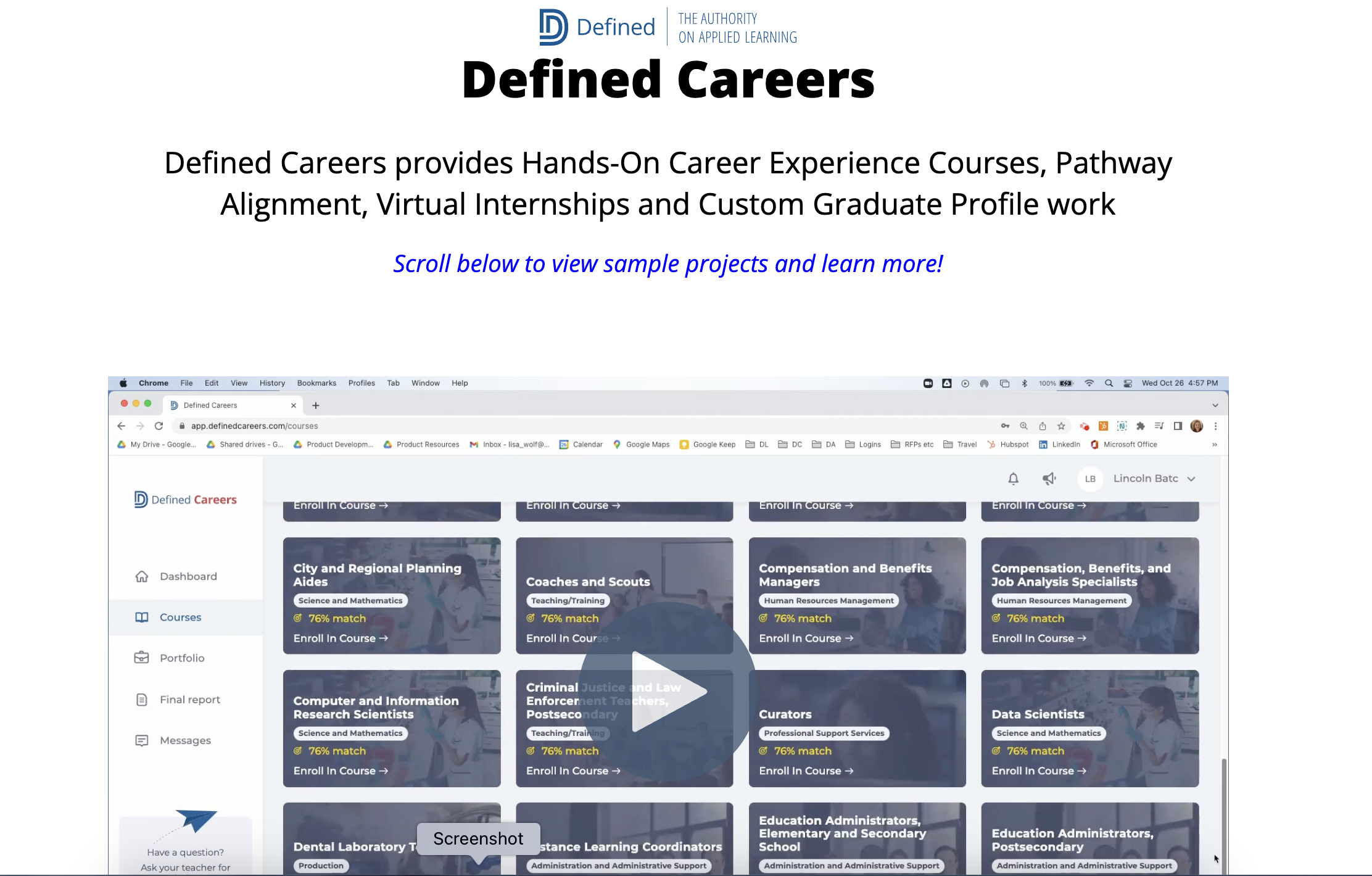Screen dimensions: 1372x876
Task: Enroll in the Data Scientists course
Action: [x=1039, y=771]
